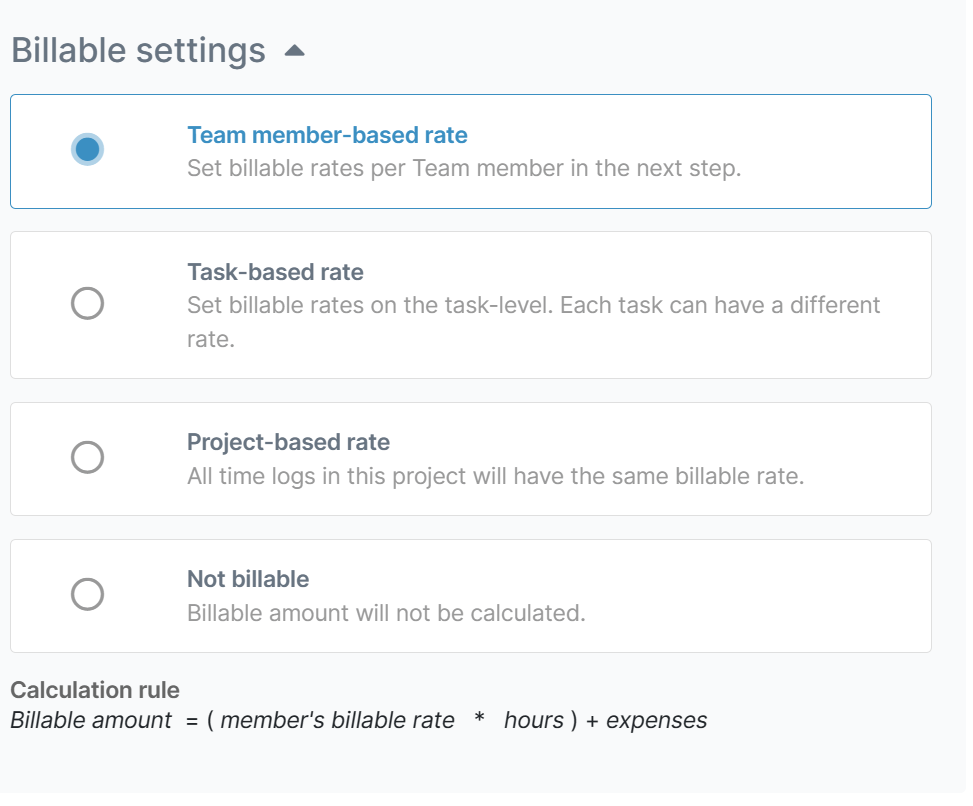Select the Team member-based rate radio button

pyautogui.click(x=87, y=150)
